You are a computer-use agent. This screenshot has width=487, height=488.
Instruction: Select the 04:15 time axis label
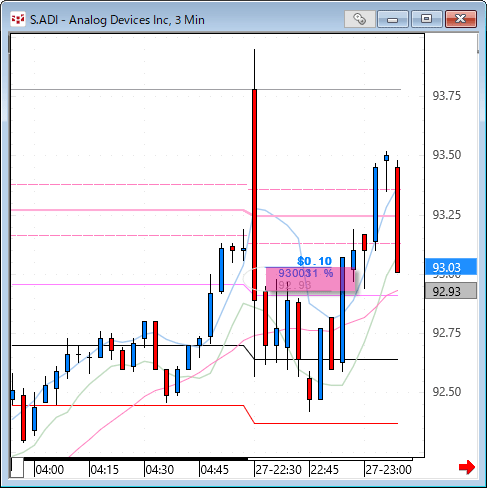tap(105, 470)
